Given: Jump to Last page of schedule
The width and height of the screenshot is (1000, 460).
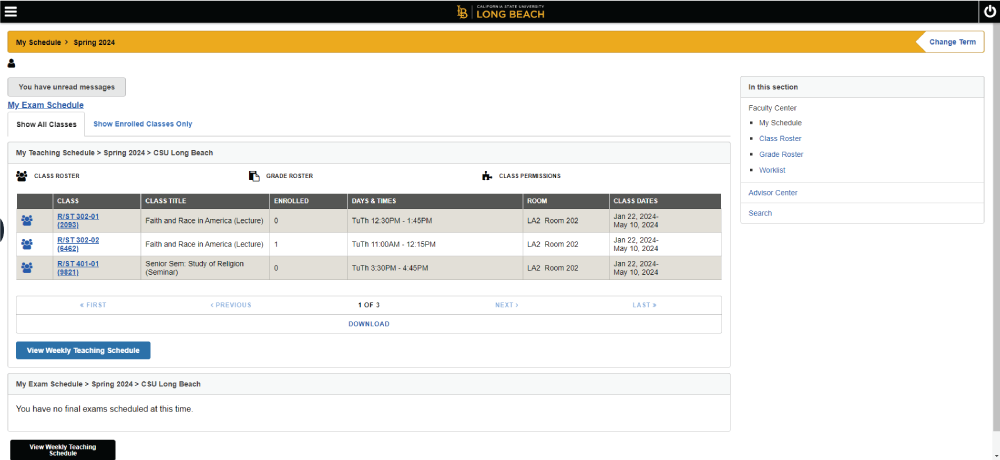Looking at the screenshot, I should point(644,305).
